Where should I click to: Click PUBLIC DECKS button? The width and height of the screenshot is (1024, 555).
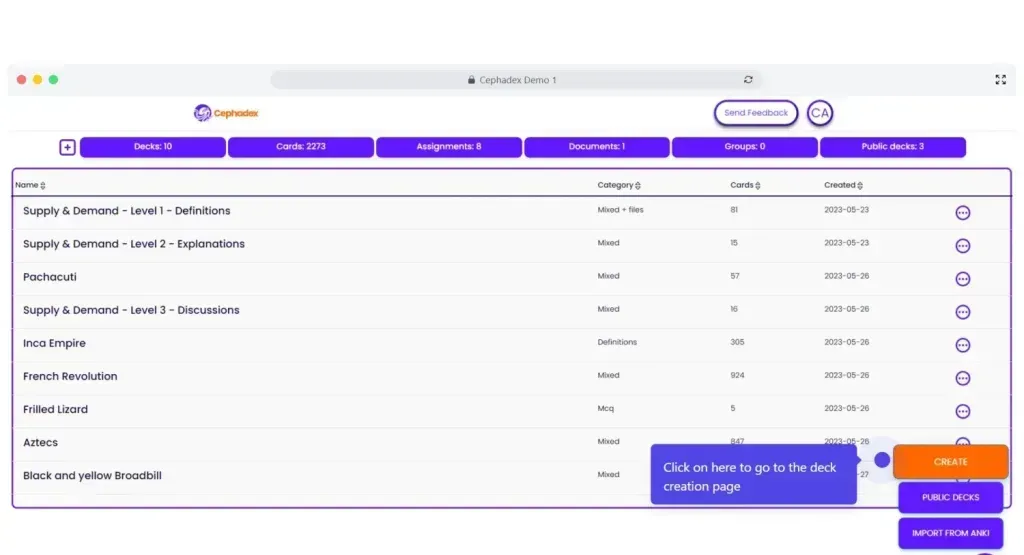(950, 498)
